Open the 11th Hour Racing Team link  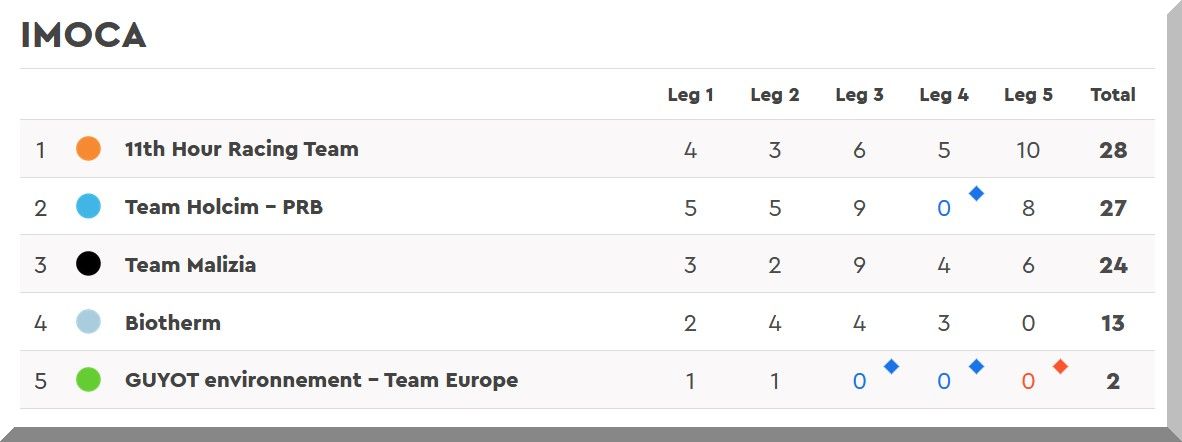coord(241,150)
